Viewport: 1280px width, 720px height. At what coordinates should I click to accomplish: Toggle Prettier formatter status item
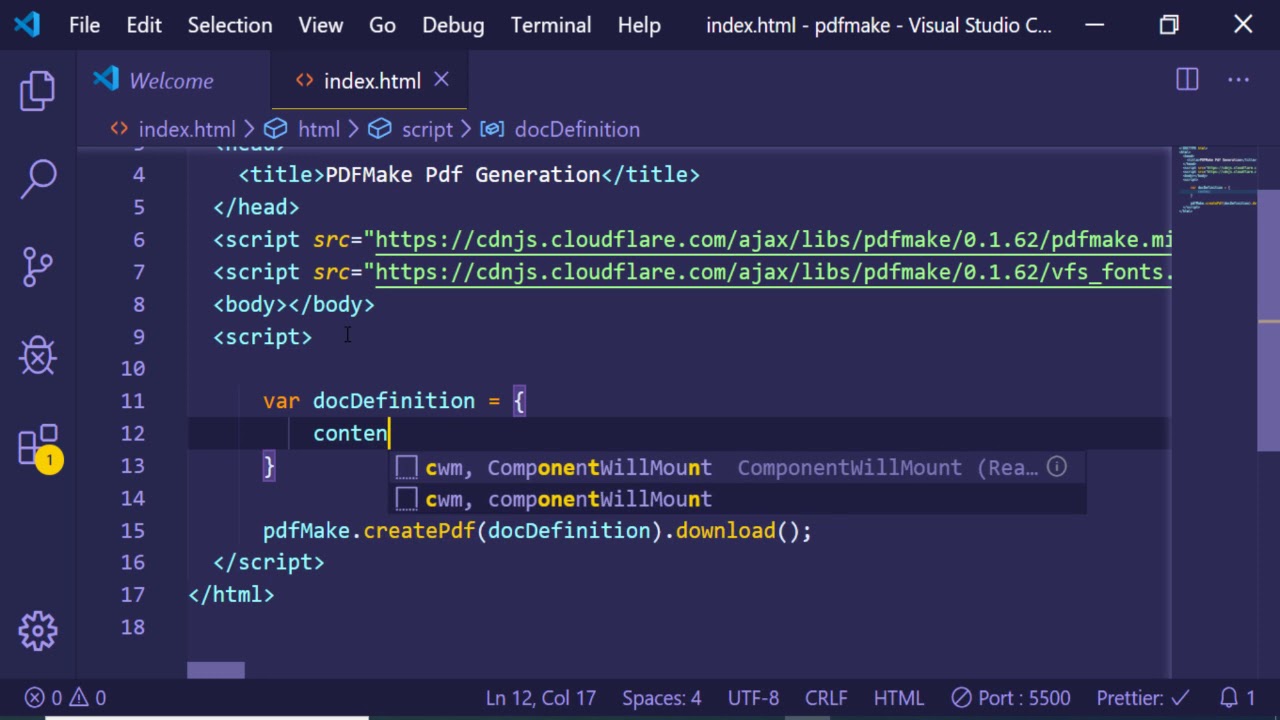pos(1143,698)
